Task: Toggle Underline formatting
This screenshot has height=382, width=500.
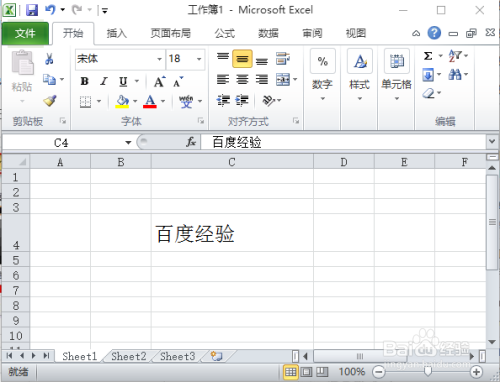Action: pyautogui.click(x=123, y=82)
